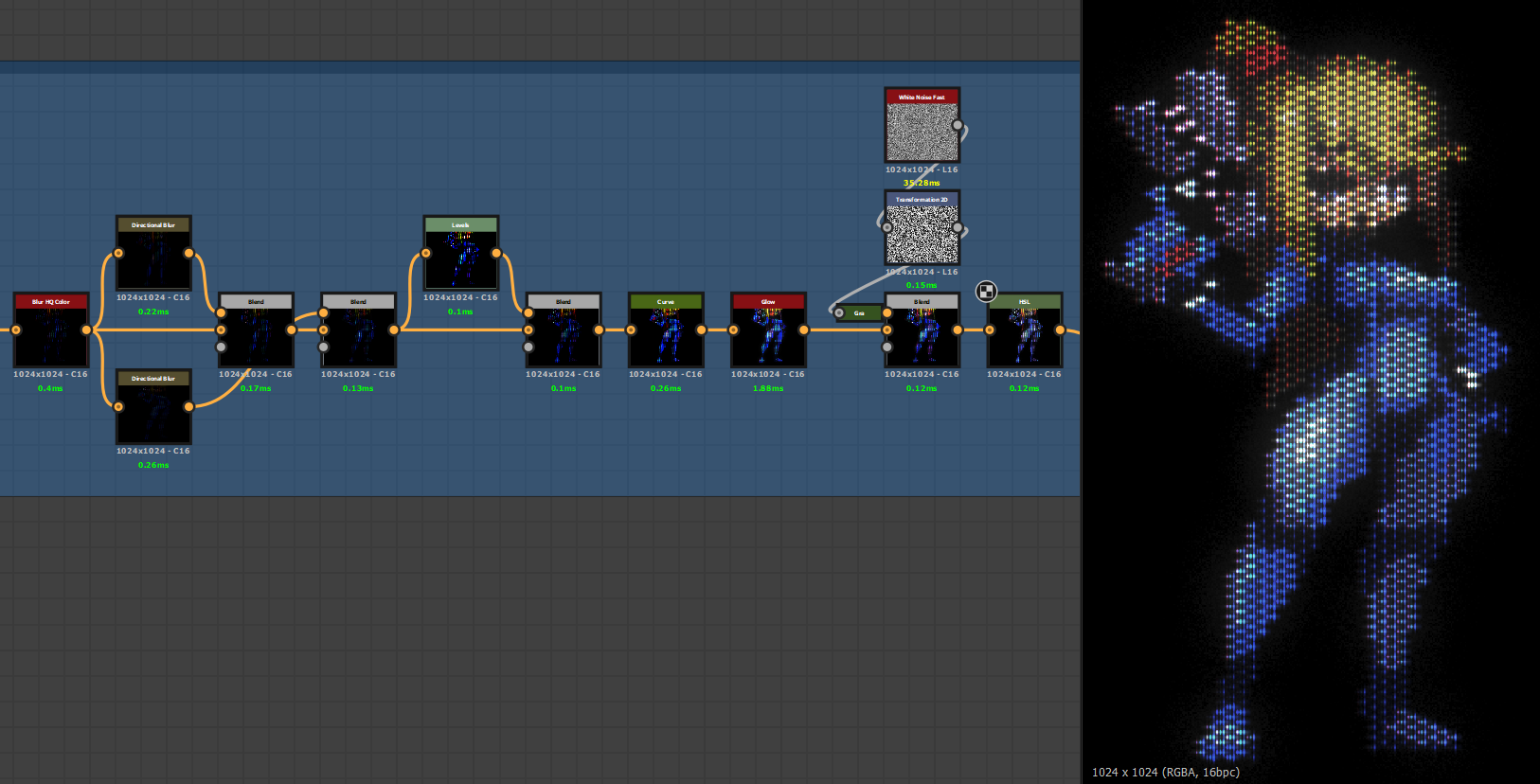The height and width of the screenshot is (784, 1540).
Task: Click the "0.17ms" timing label
Action: 256,388
